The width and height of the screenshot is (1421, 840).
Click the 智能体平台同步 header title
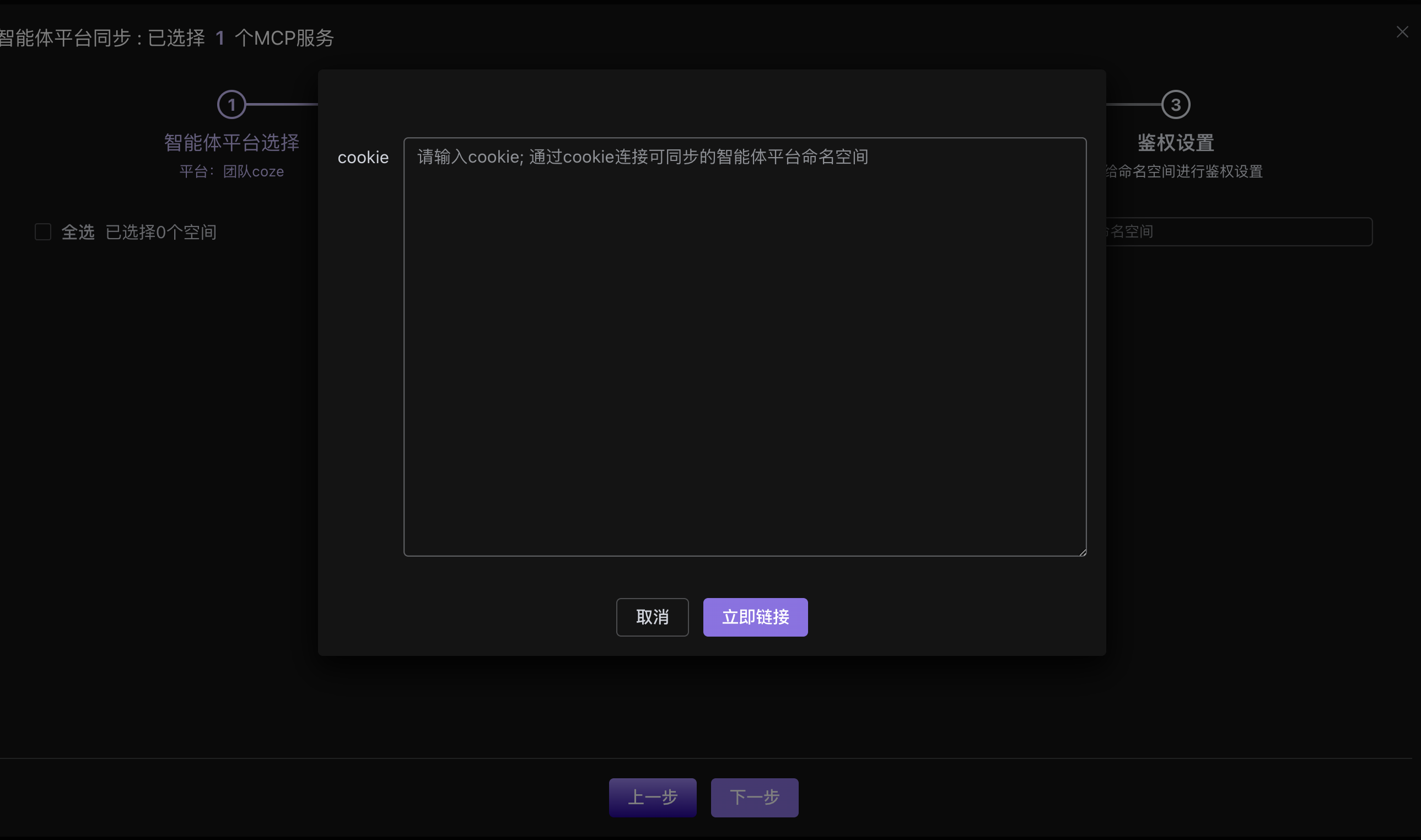(x=65, y=38)
